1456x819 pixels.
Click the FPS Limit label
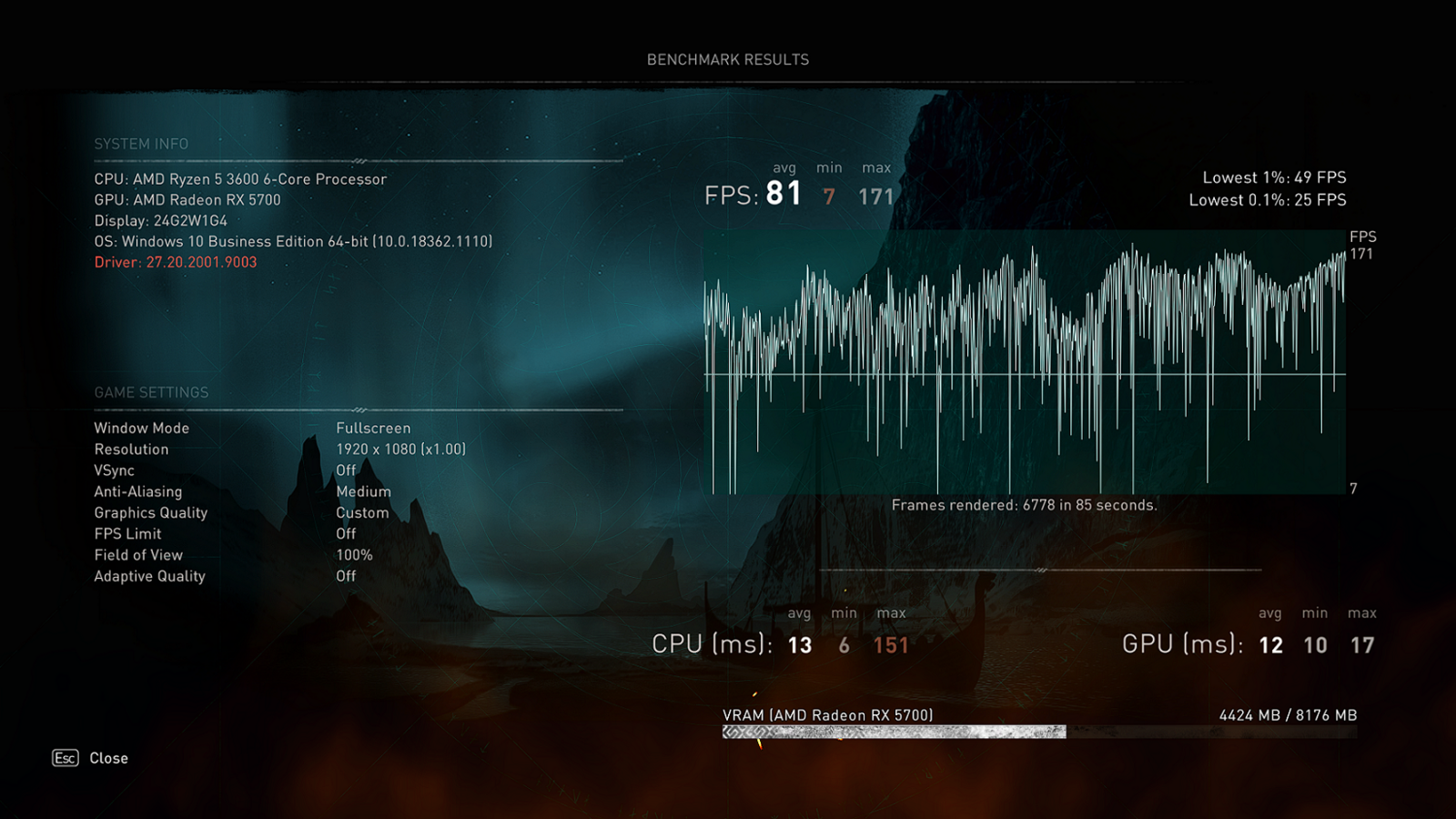127,534
